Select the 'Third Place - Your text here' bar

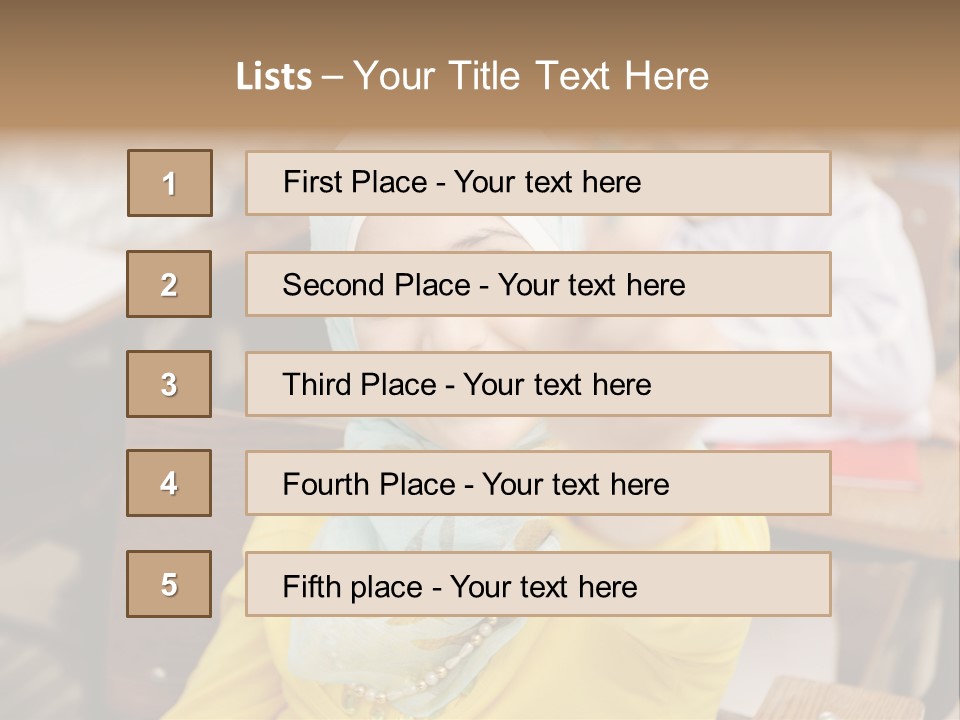point(538,384)
